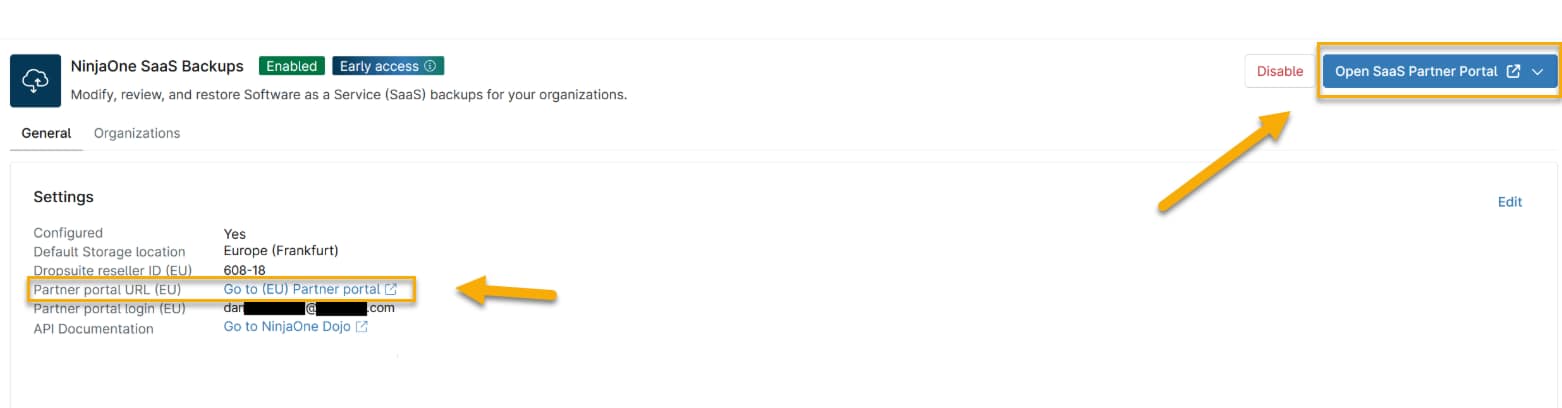Switch to the General tab

[x=46, y=133]
